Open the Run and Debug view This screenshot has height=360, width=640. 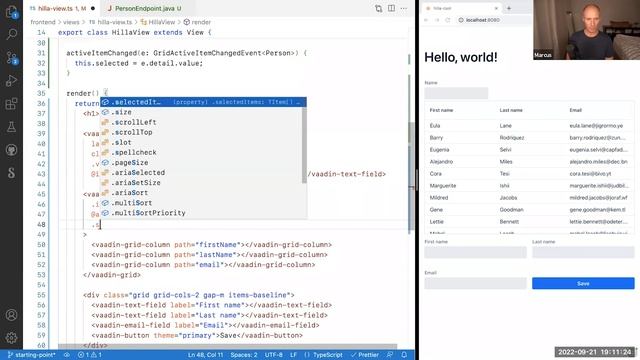(x=11, y=80)
